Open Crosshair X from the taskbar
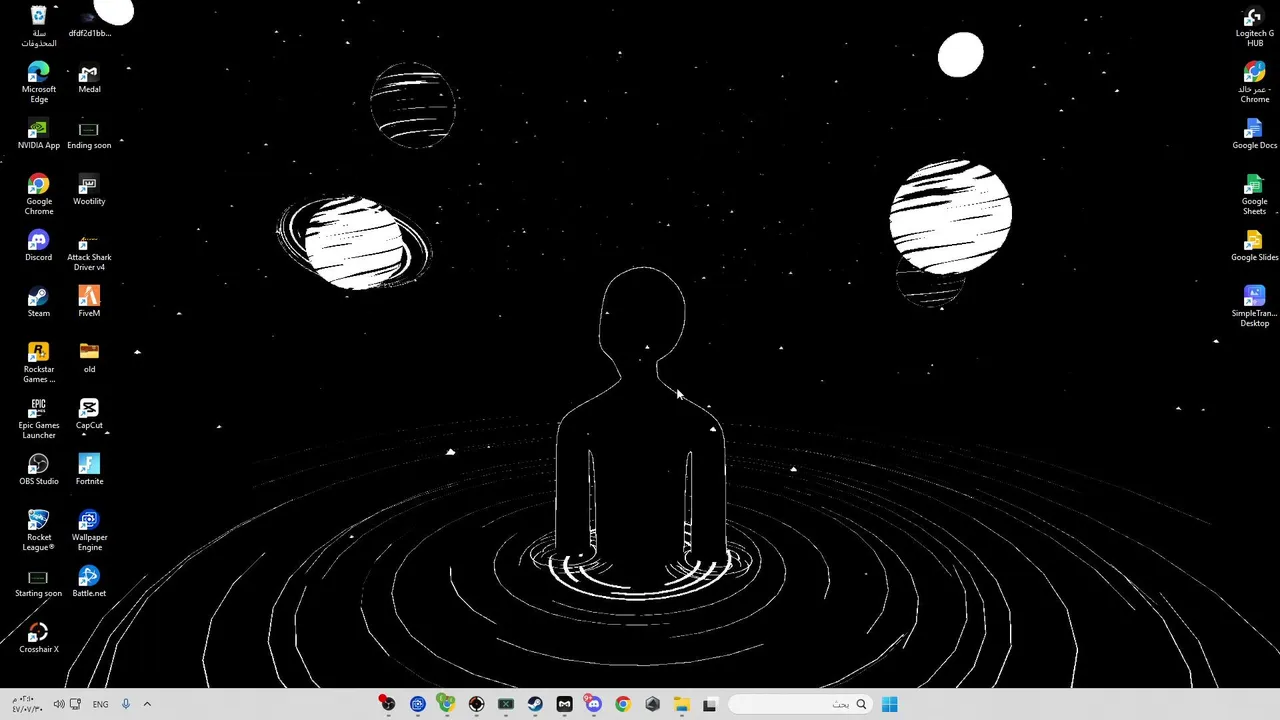Viewport: 1280px width, 720px height. pos(476,704)
